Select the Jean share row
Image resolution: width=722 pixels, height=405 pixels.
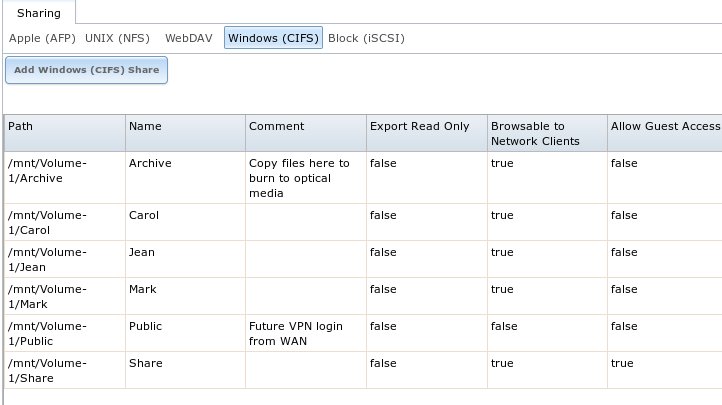(363, 259)
